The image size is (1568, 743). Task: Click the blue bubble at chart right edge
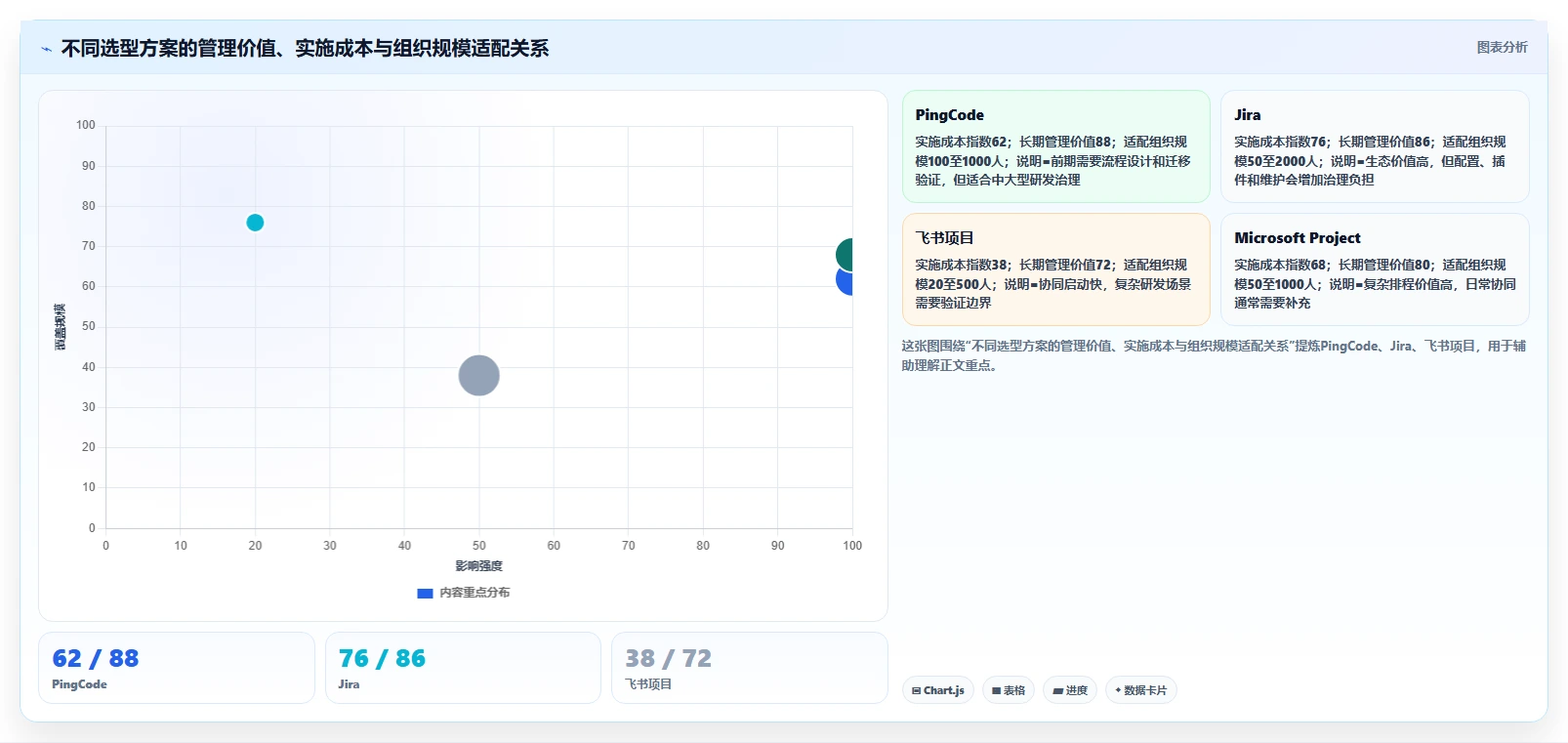coord(846,281)
